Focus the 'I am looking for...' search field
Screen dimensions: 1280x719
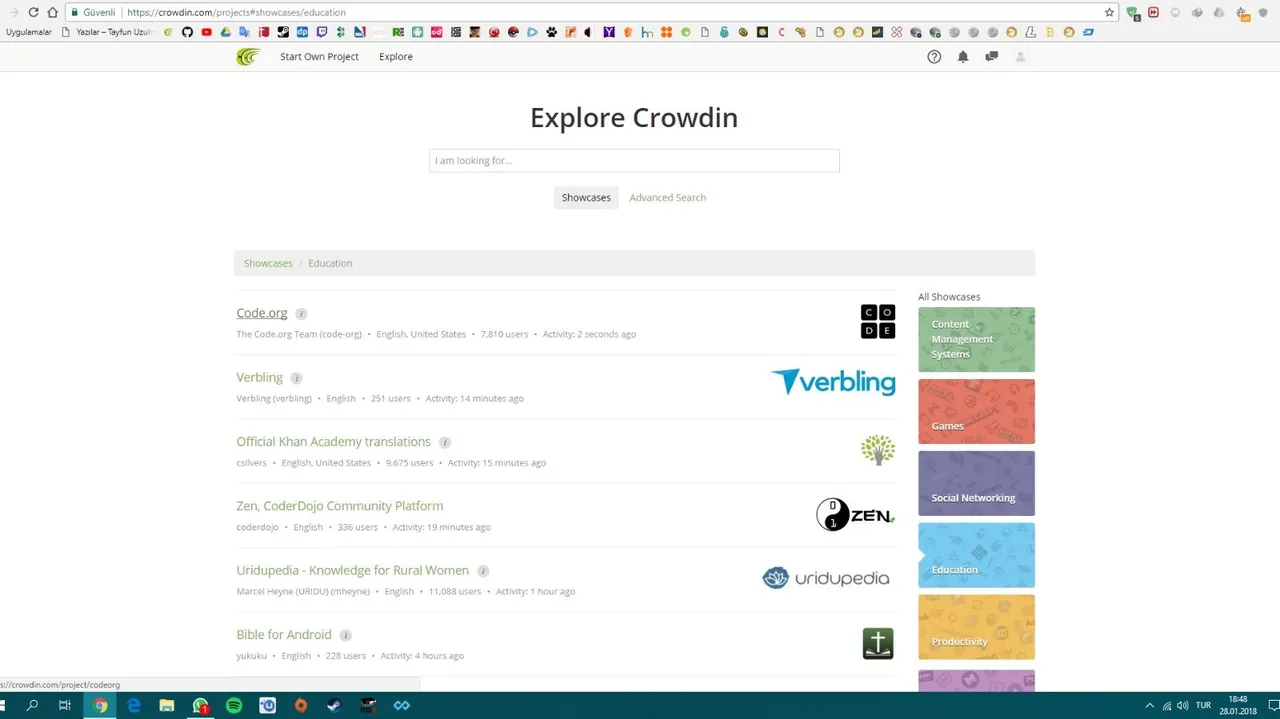coord(634,160)
